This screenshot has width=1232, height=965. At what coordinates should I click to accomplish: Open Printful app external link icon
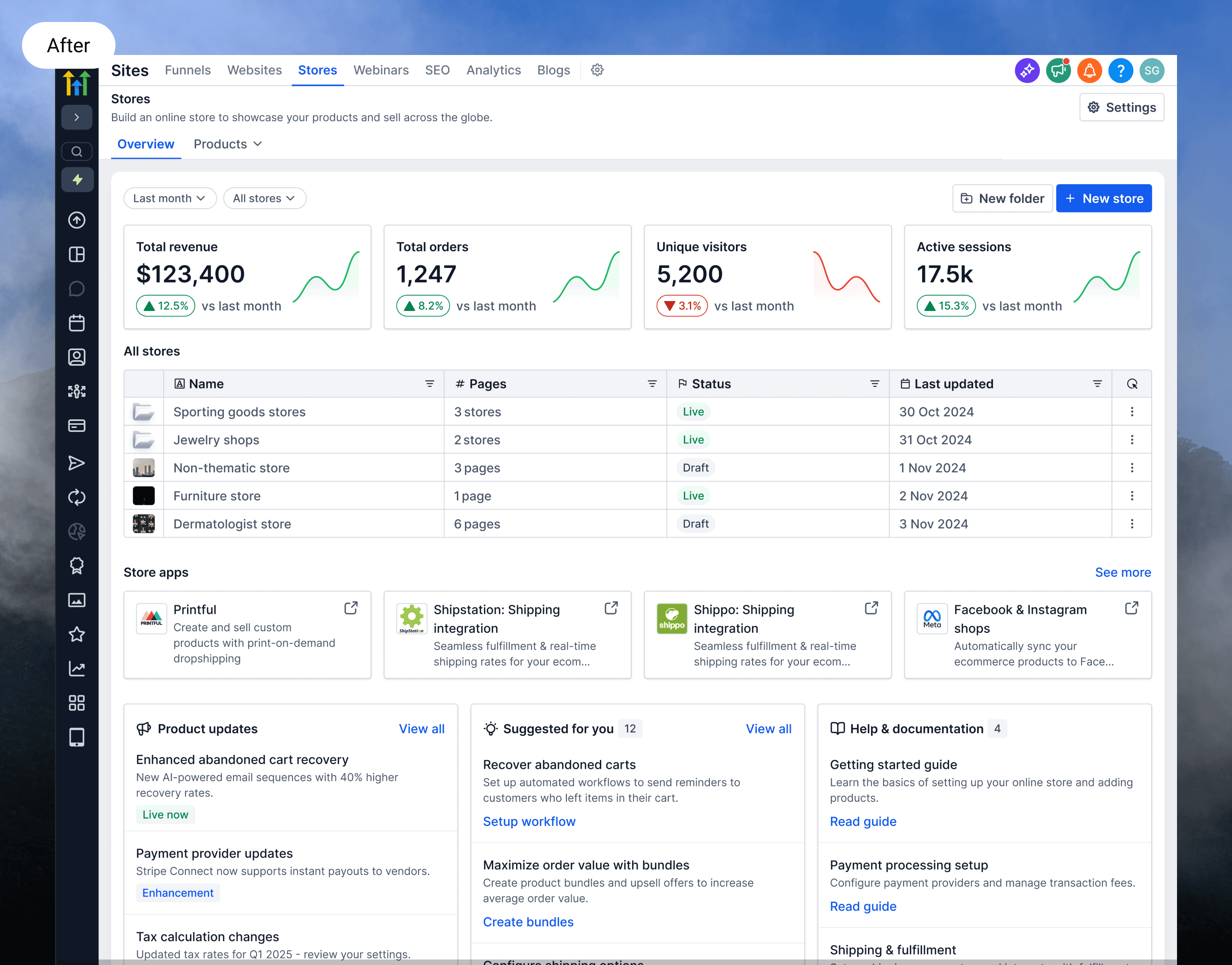coord(351,608)
